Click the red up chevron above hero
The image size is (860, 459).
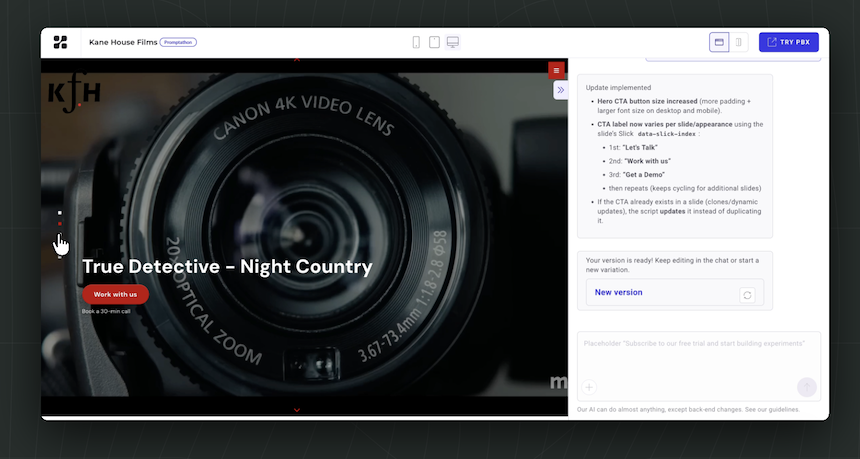click(x=297, y=59)
